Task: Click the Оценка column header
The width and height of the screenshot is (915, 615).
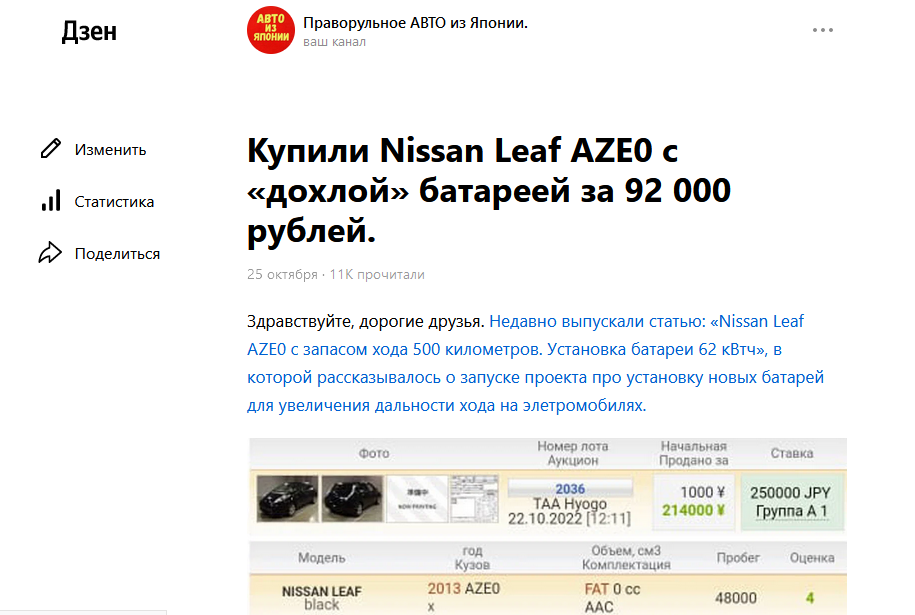Action: point(812,558)
